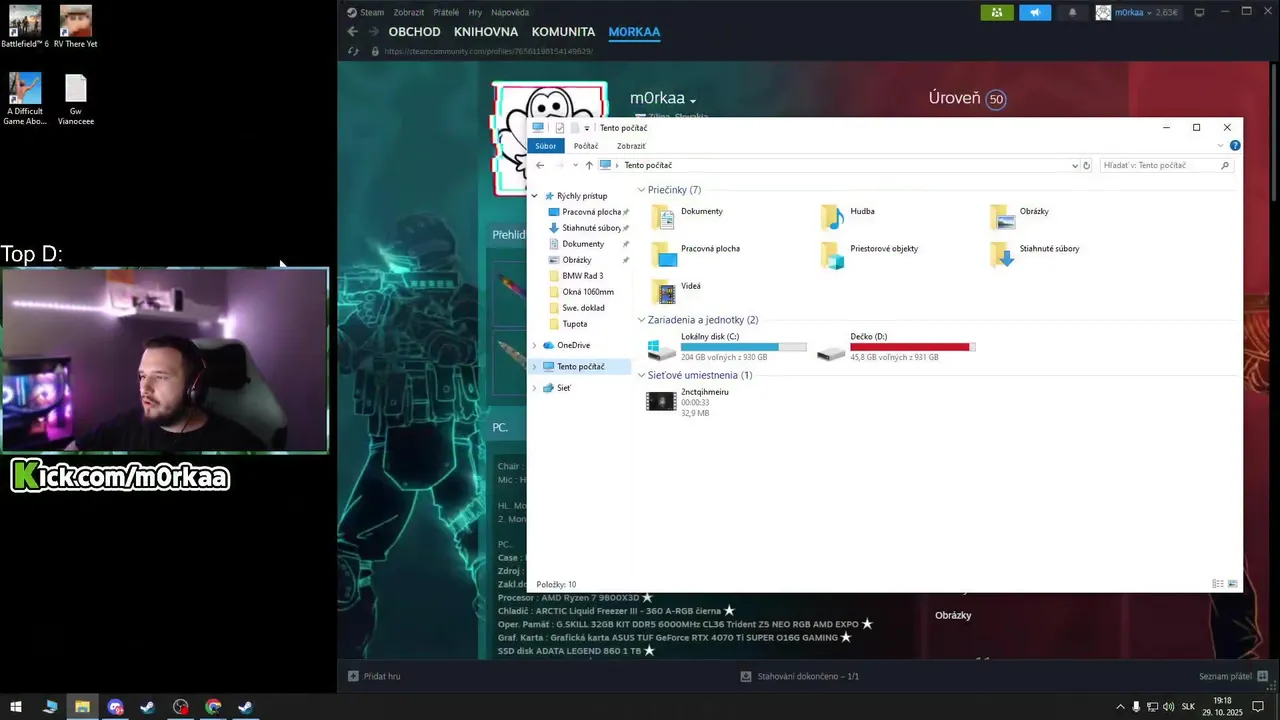Click Steam's big picture mode monitor icon
This screenshot has width=1280, height=720.
(1200, 12)
